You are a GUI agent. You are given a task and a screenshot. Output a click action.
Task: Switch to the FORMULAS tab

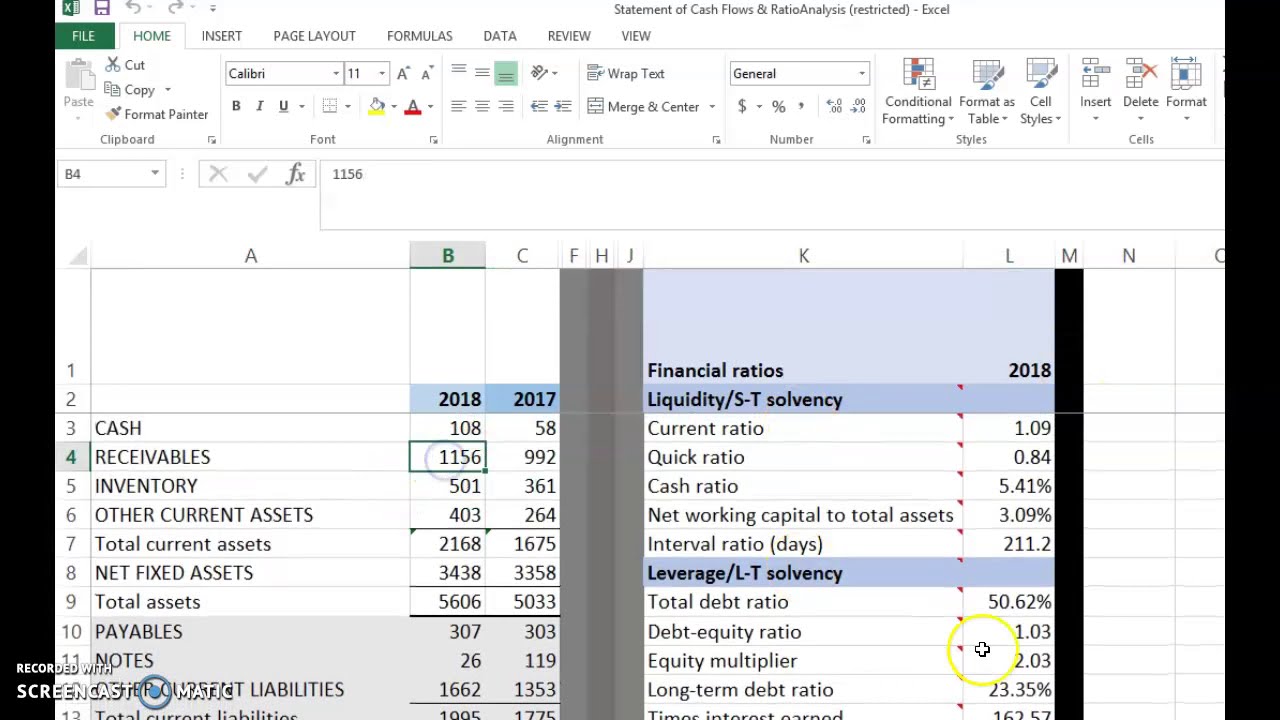pyautogui.click(x=419, y=36)
